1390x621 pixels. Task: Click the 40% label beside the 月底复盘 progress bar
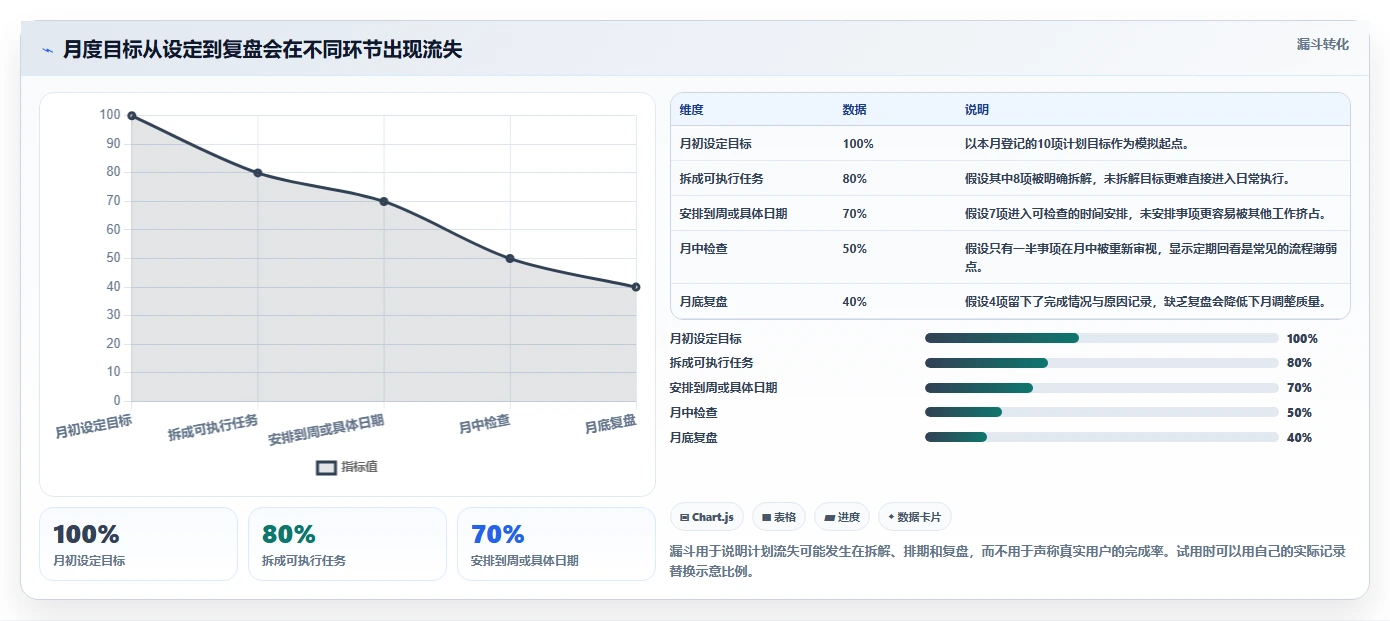(x=1299, y=438)
